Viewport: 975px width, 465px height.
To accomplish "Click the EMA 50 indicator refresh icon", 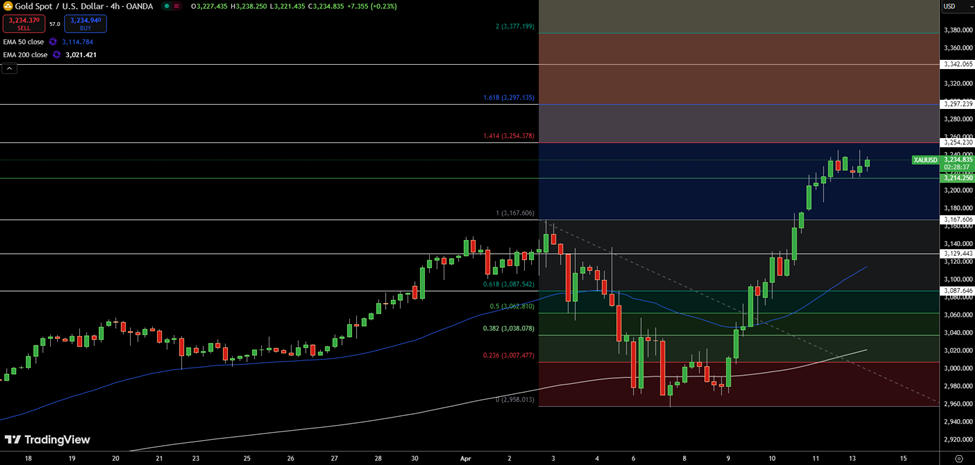I will [x=52, y=42].
